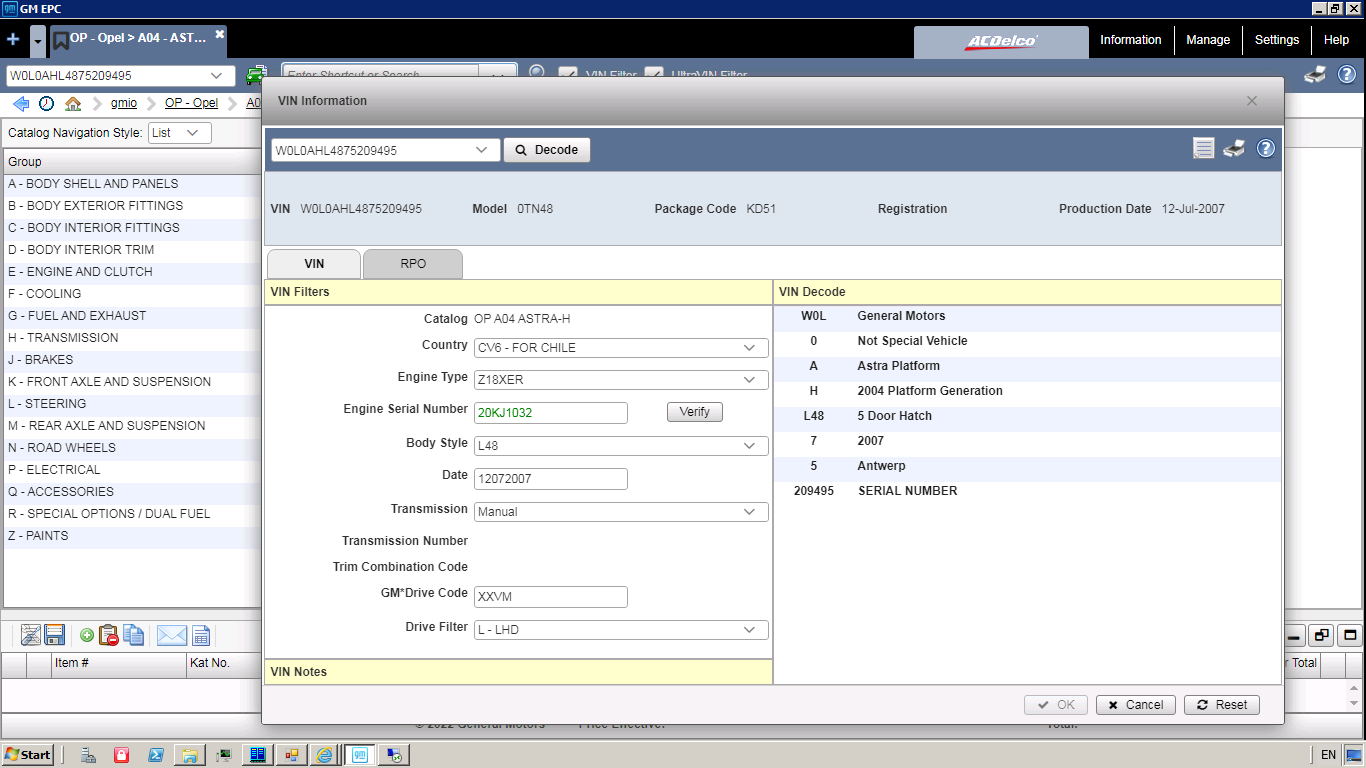Click the bookmark icon on catalog tab
This screenshot has width=1366, height=768.
(x=61, y=40)
